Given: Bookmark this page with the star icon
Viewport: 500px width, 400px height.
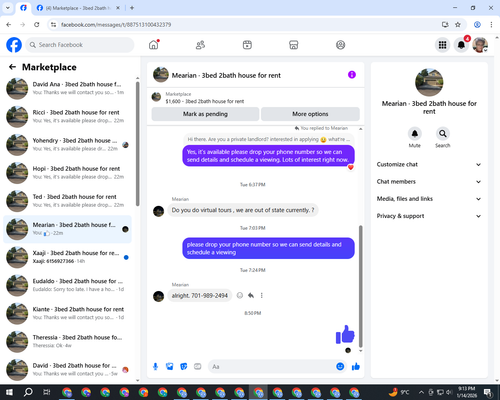Looking at the screenshot, I should point(458,24).
